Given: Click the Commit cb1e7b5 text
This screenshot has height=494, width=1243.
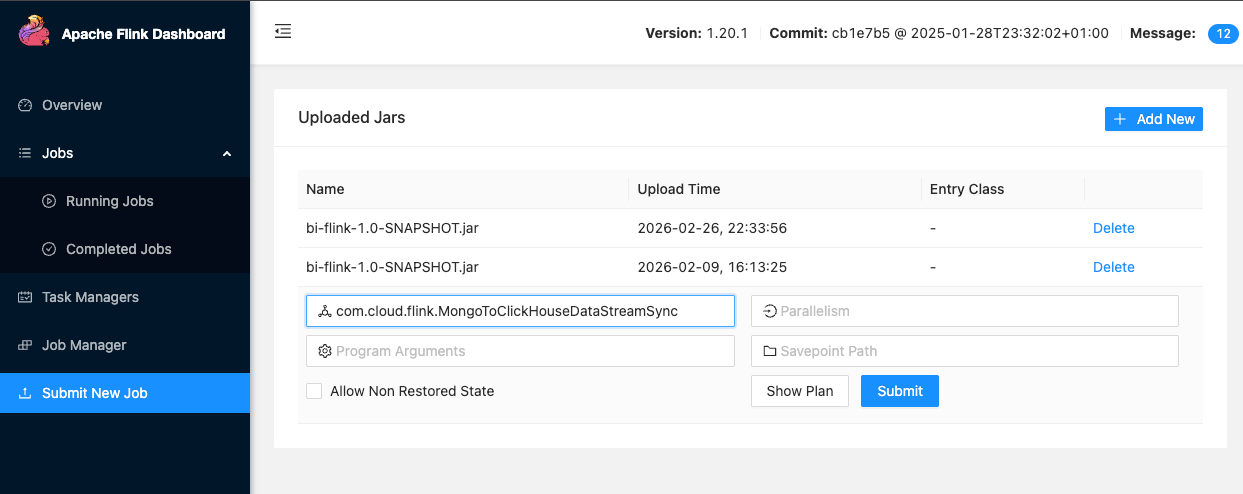Looking at the screenshot, I should 939,33.
